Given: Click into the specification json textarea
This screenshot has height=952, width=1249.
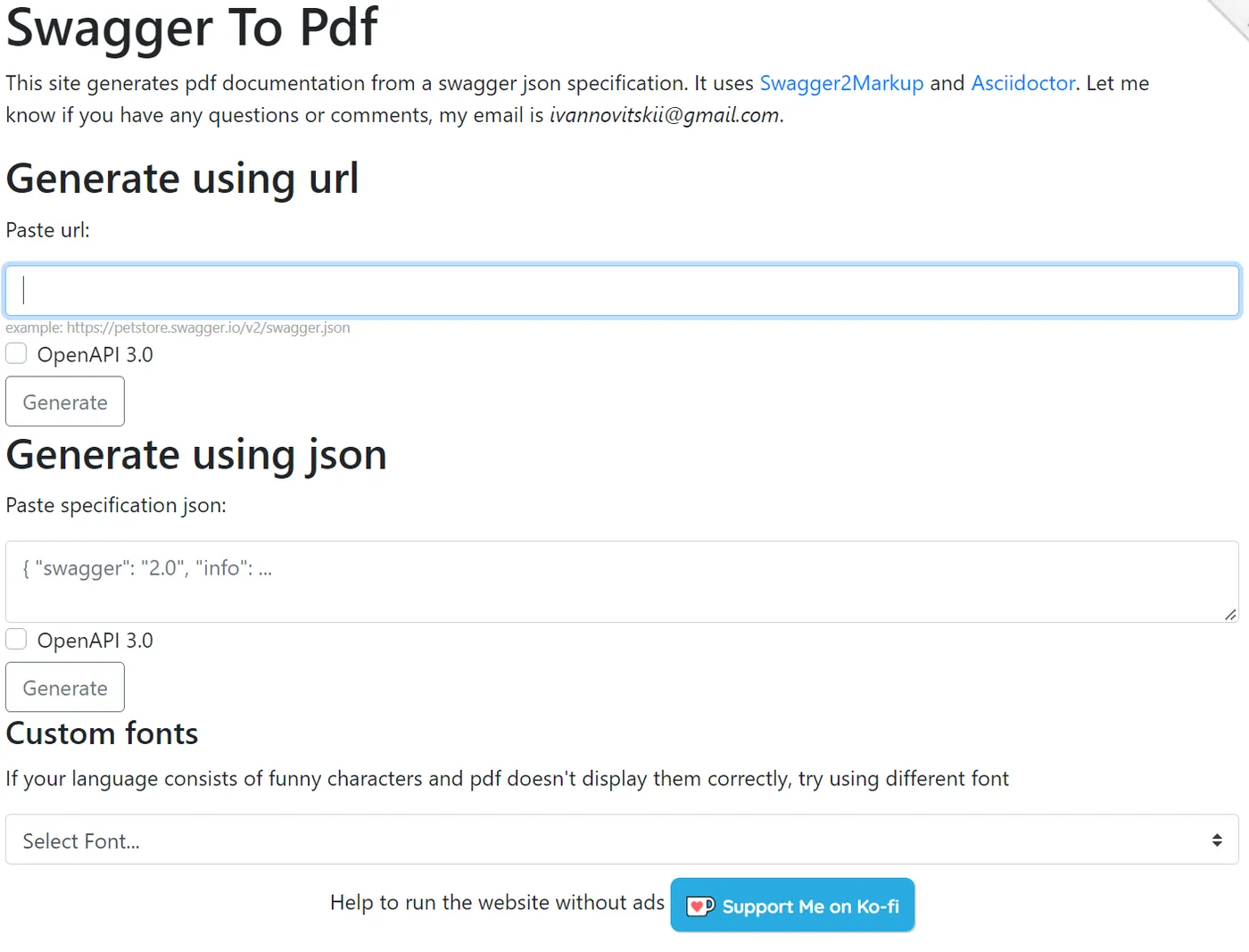Looking at the screenshot, I should pos(622,581).
